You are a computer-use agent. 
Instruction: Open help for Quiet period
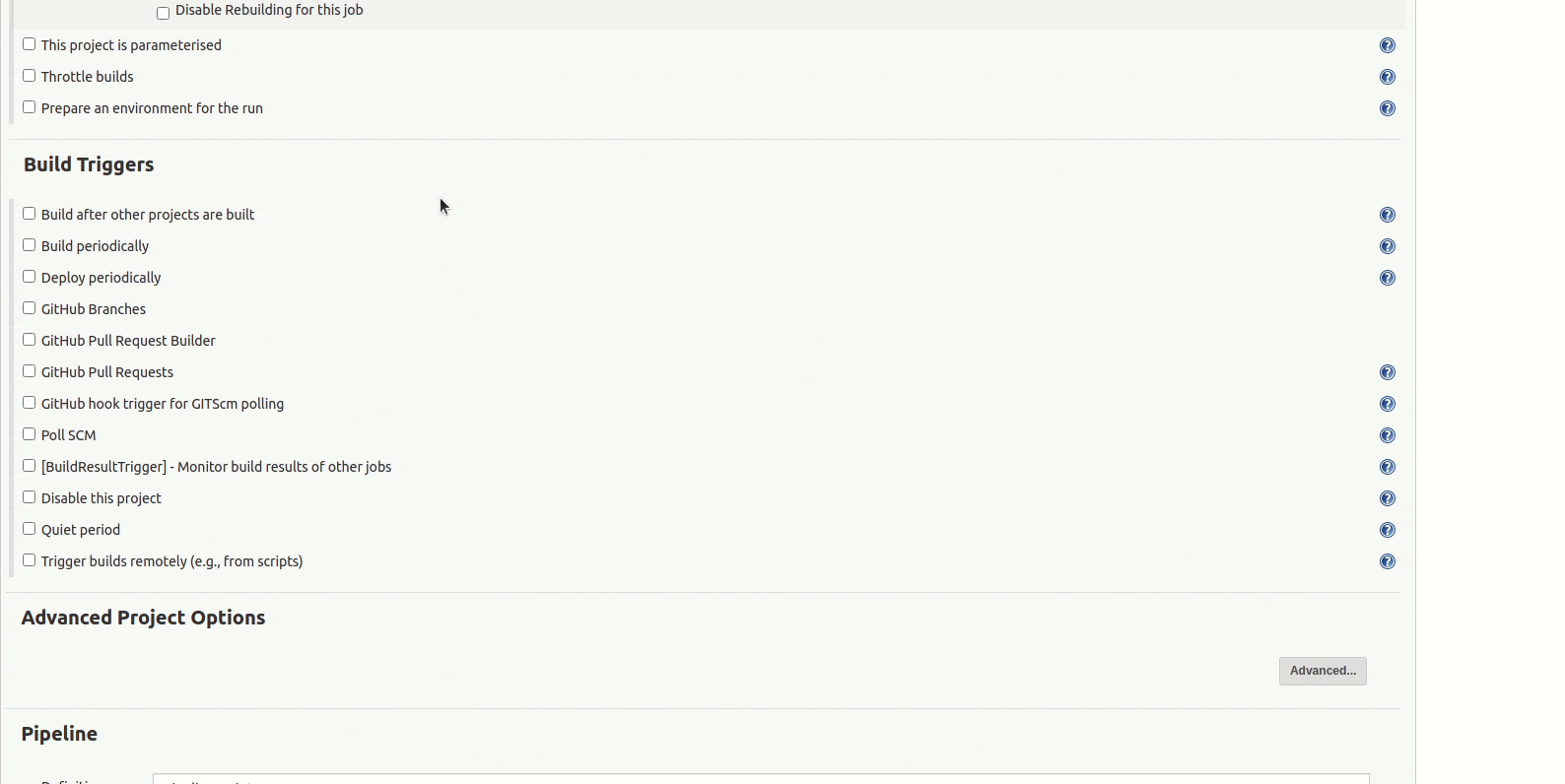click(x=1388, y=530)
